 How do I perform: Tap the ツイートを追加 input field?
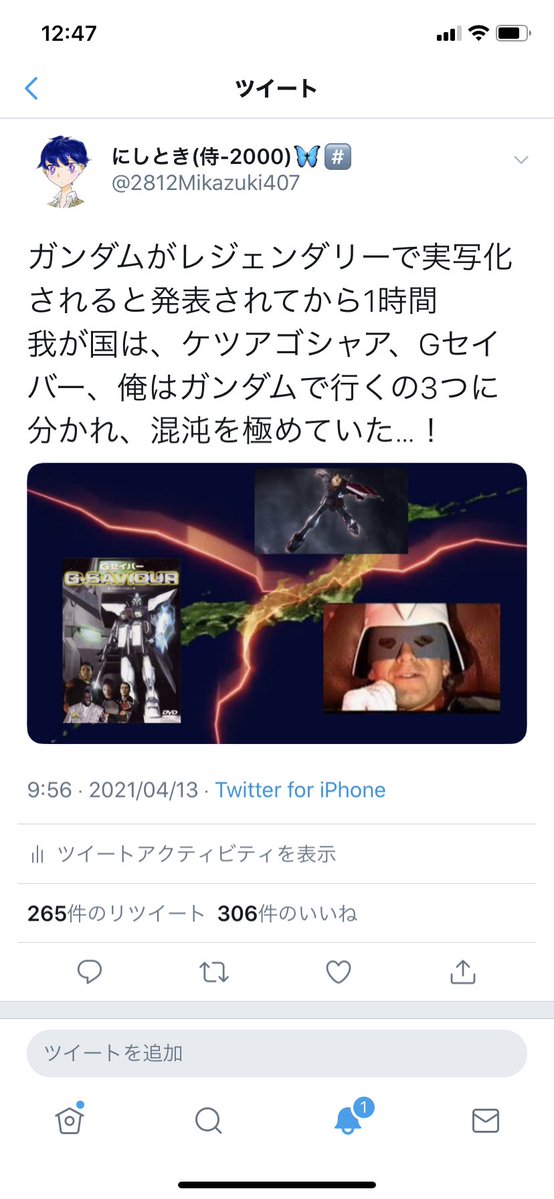pos(277,1053)
